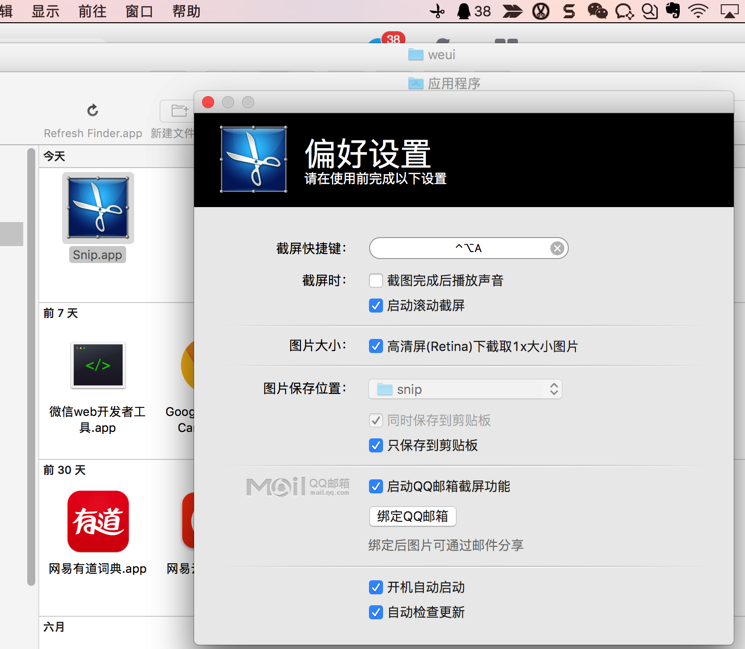Close the preferences window with red button
Screen dimensions: 745x649
click(x=208, y=102)
